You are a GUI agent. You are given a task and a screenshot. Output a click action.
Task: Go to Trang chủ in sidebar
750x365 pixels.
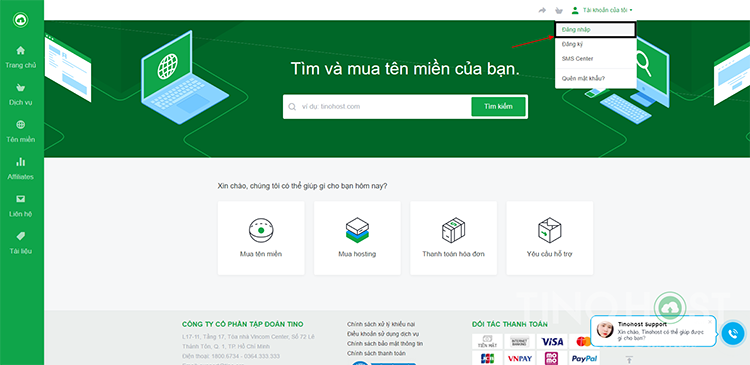tap(21, 57)
